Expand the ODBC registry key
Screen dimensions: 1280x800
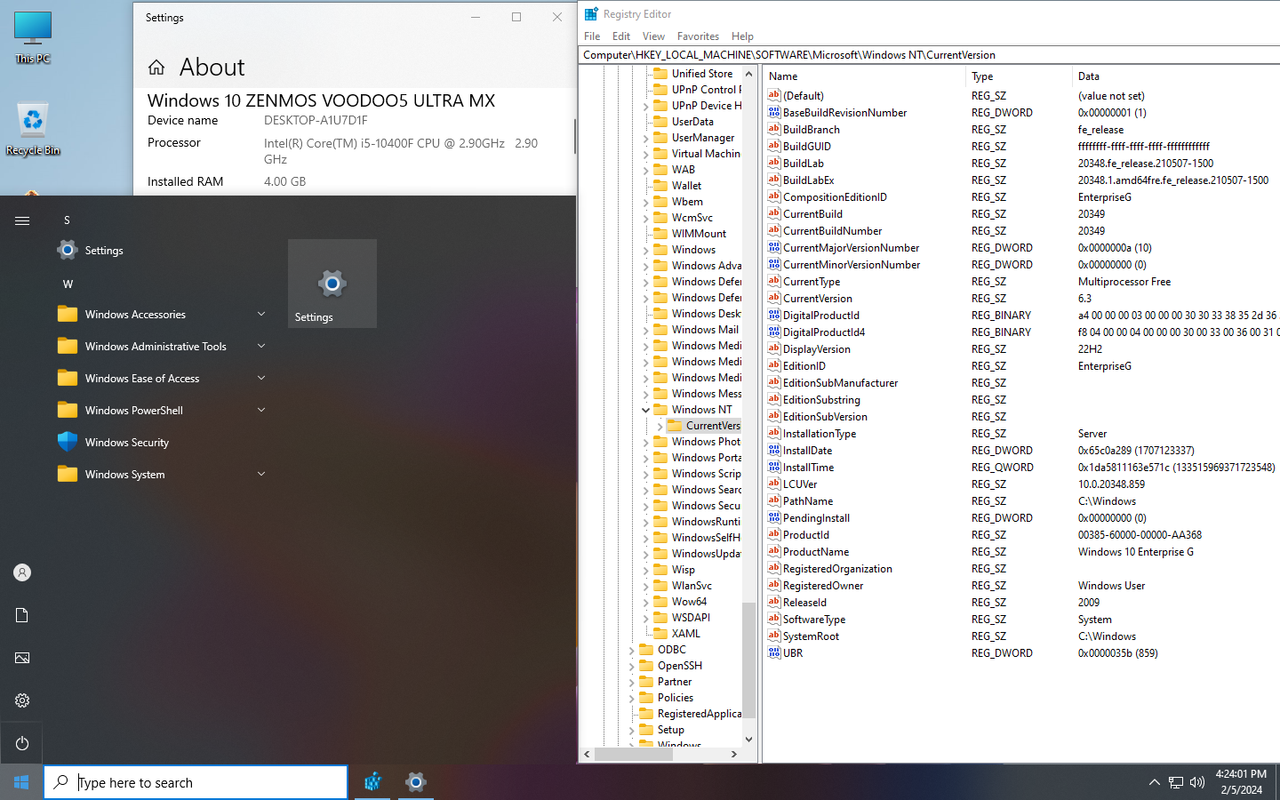[632, 650]
